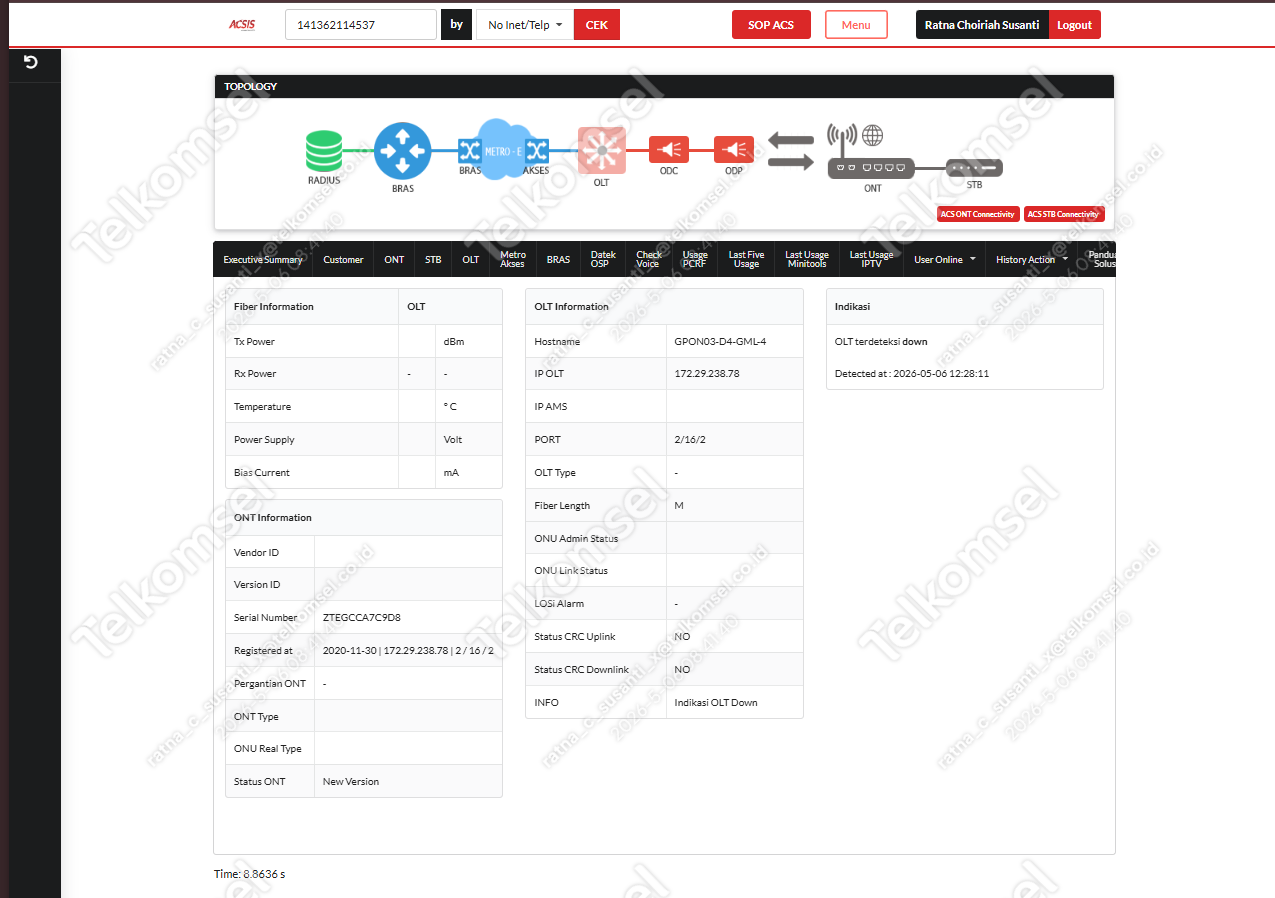Select the Last Usage IPTV tab
Image resolution: width=1275 pixels, height=898 pixels.
pos(872,260)
